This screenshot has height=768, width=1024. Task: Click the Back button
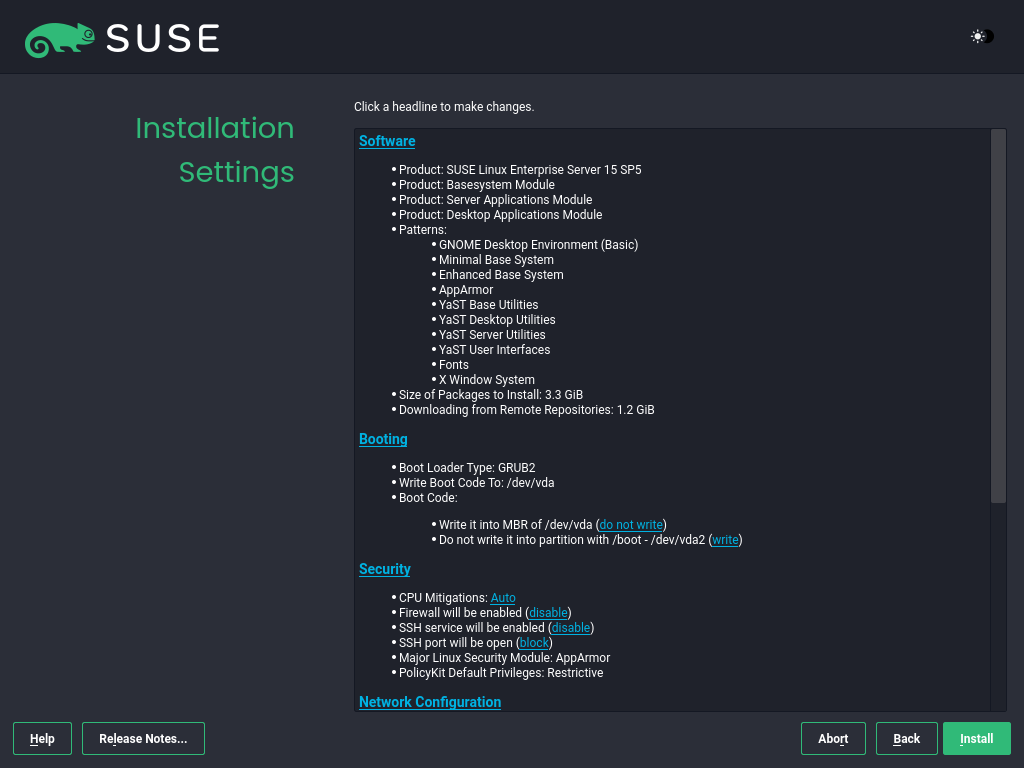pos(906,738)
